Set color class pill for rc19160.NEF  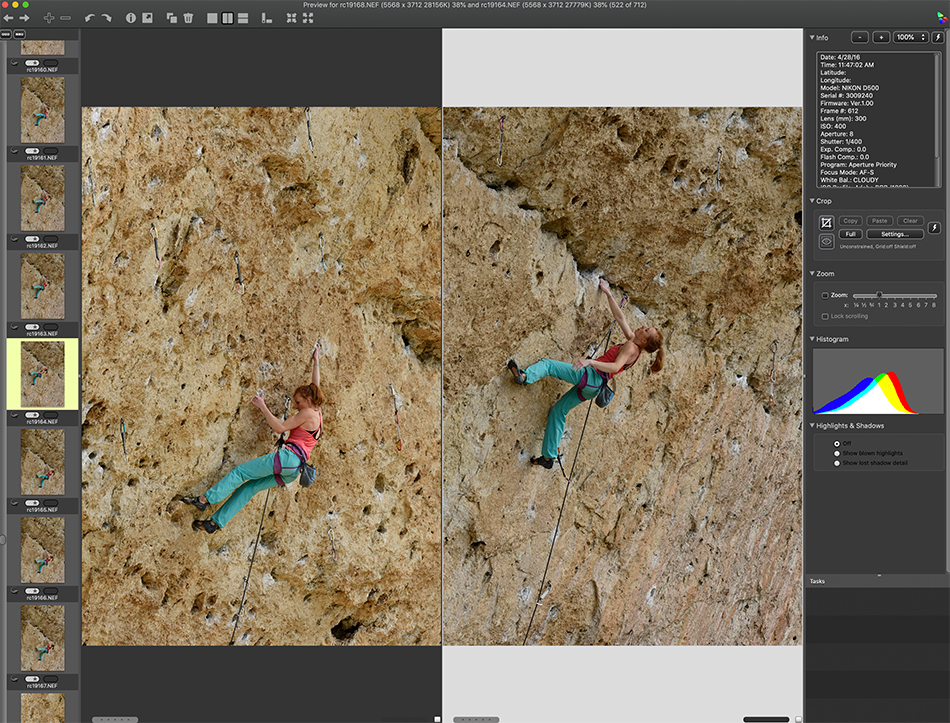click(x=51, y=63)
